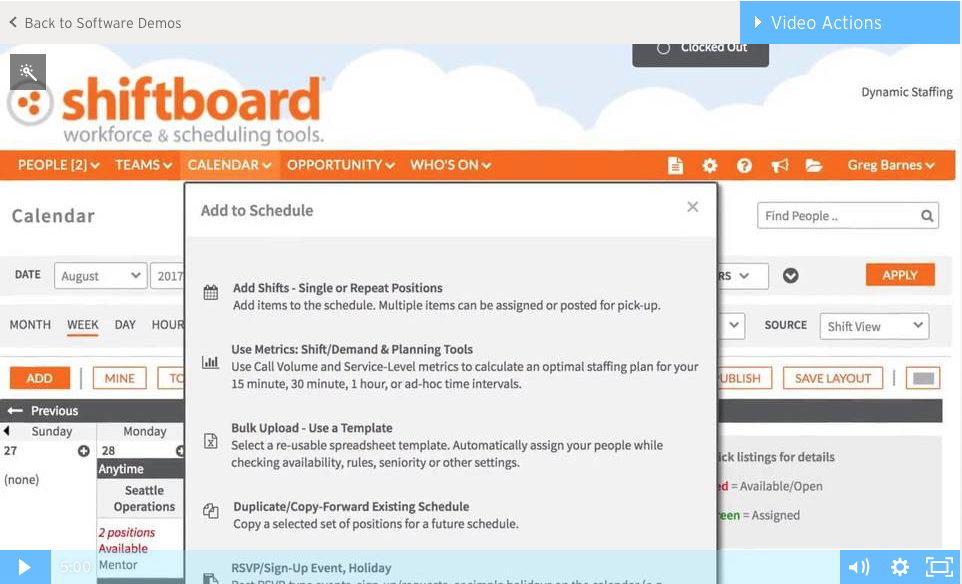Click the SAVE LAYOUT button
962x584 pixels.
pyautogui.click(x=833, y=378)
